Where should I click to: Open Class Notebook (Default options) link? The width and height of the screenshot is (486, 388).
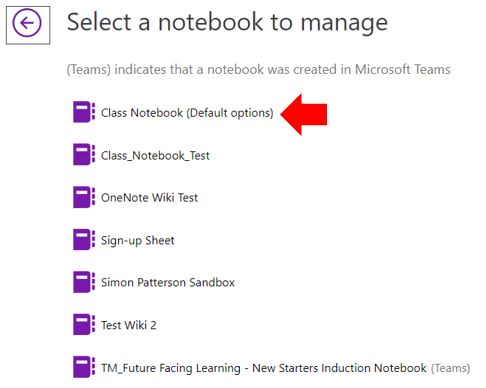187,113
